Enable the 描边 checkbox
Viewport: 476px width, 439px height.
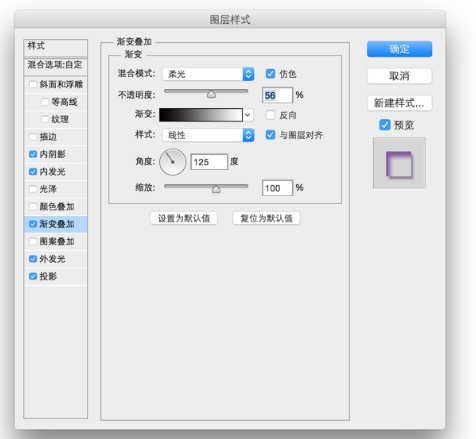pyautogui.click(x=33, y=137)
